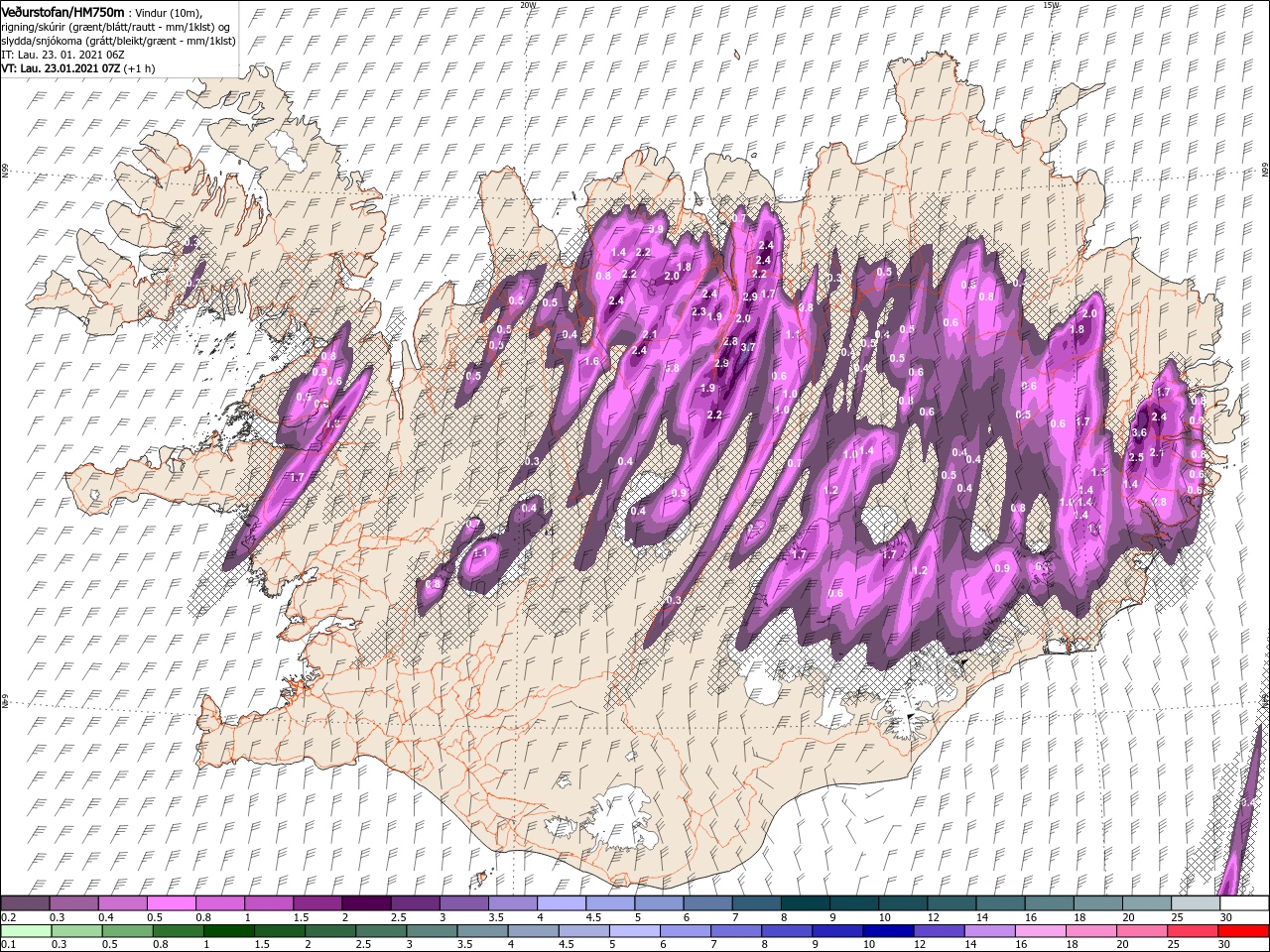1270x952 pixels.
Task: Pick the snow legend swatch labeled 16
Action: (x=1048, y=903)
